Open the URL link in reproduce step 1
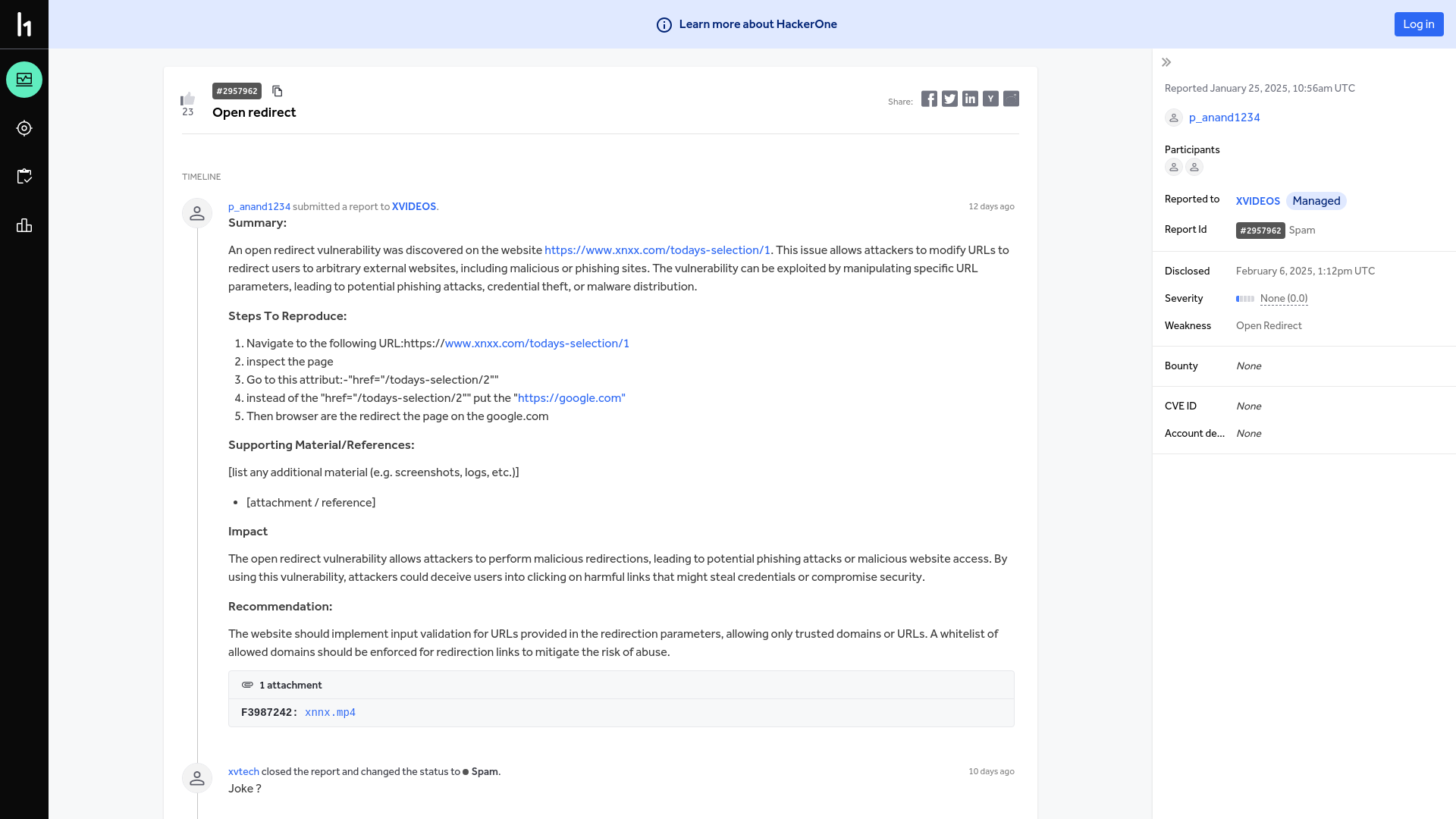The width and height of the screenshot is (1456, 819). coord(537,344)
